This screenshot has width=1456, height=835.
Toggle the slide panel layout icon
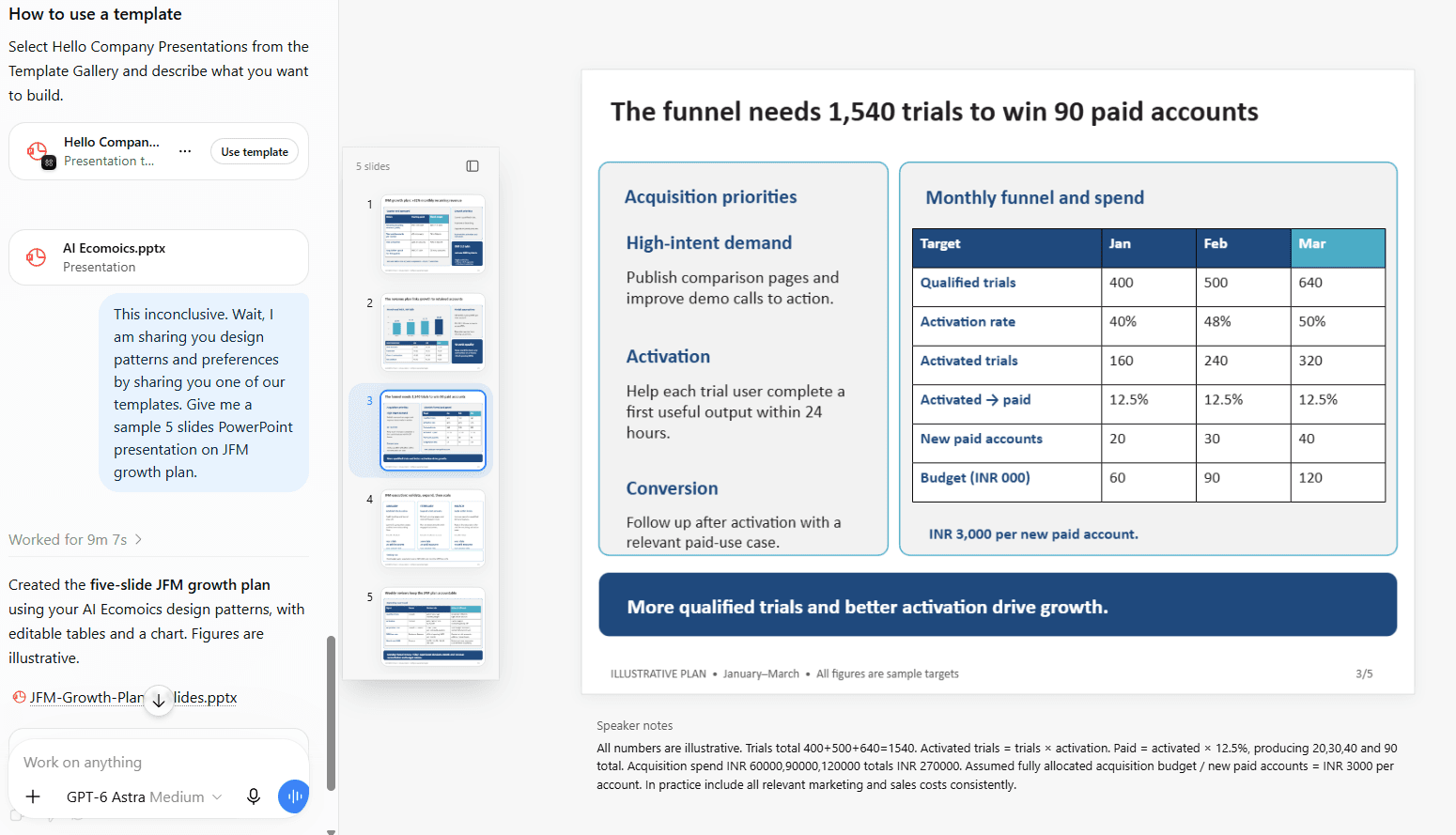[x=472, y=166]
